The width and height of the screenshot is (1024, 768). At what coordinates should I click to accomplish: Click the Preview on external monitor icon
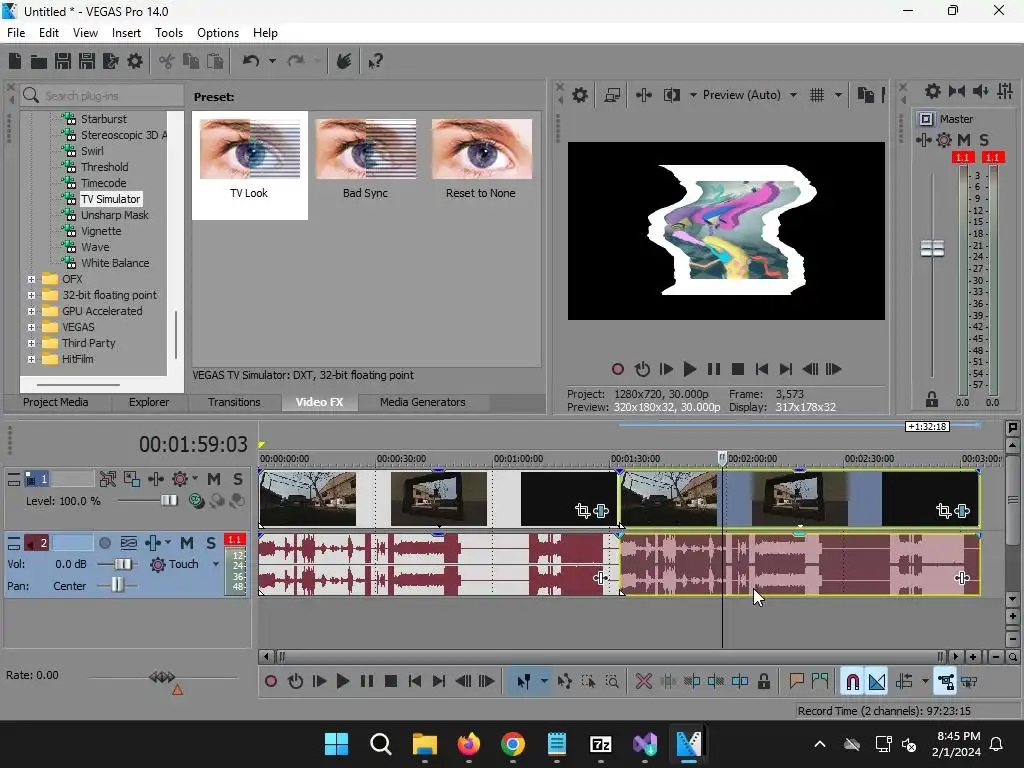pos(612,95)
